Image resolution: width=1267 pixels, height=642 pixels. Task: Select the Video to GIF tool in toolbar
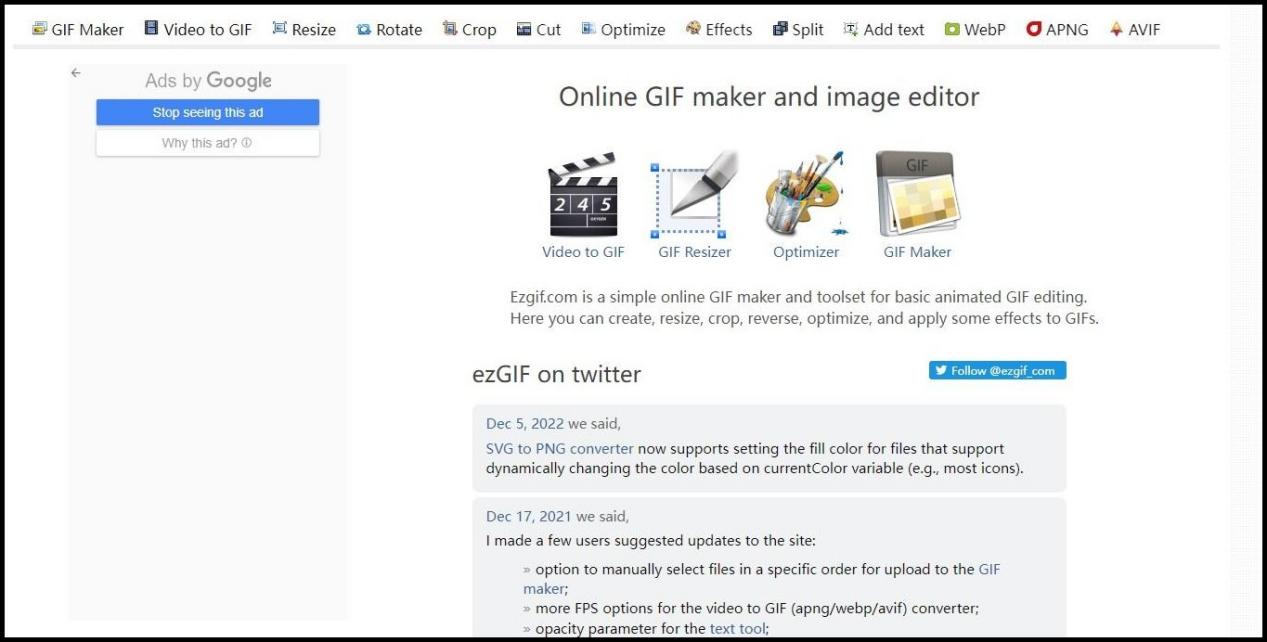tap(197, 29)
